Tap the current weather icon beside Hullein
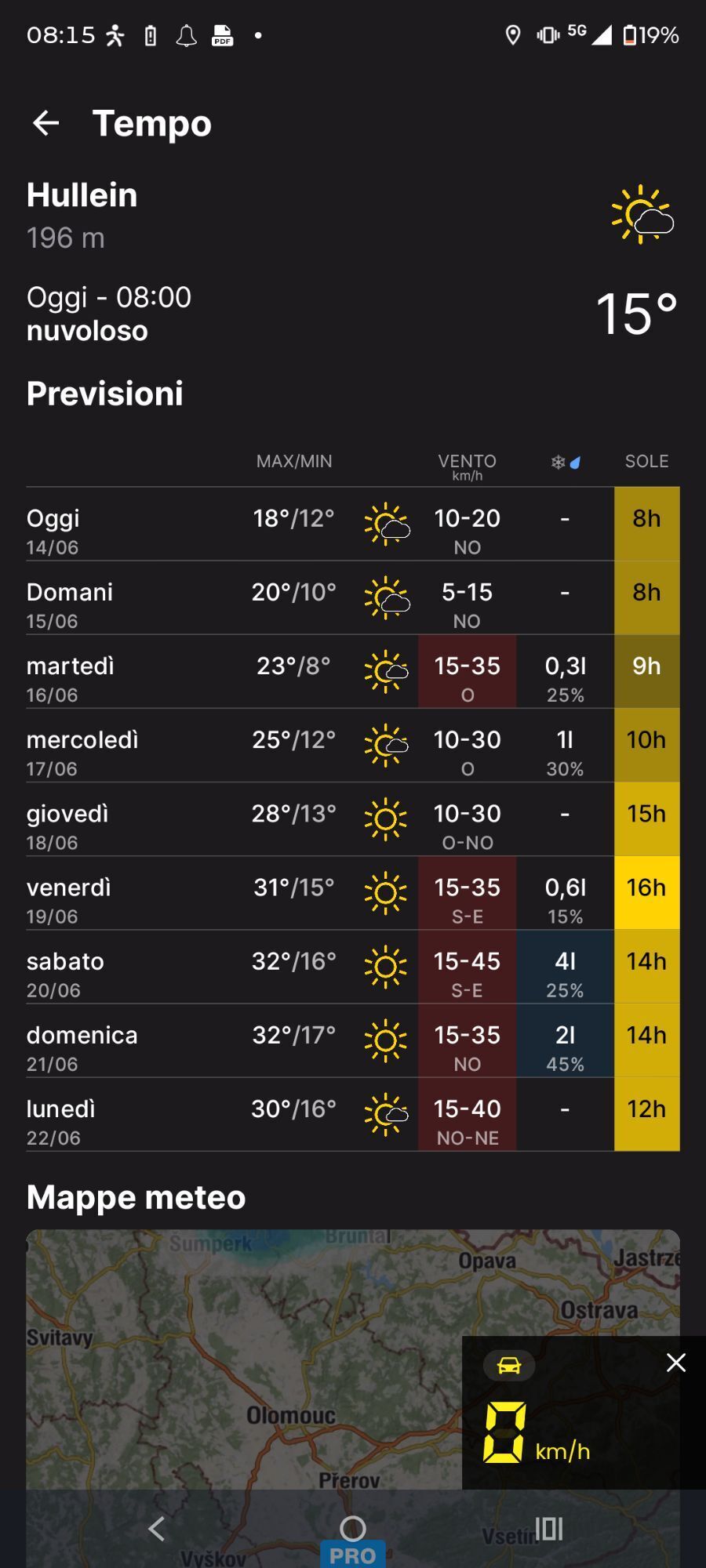This screenshot has height=1568, width=706. 642,214
